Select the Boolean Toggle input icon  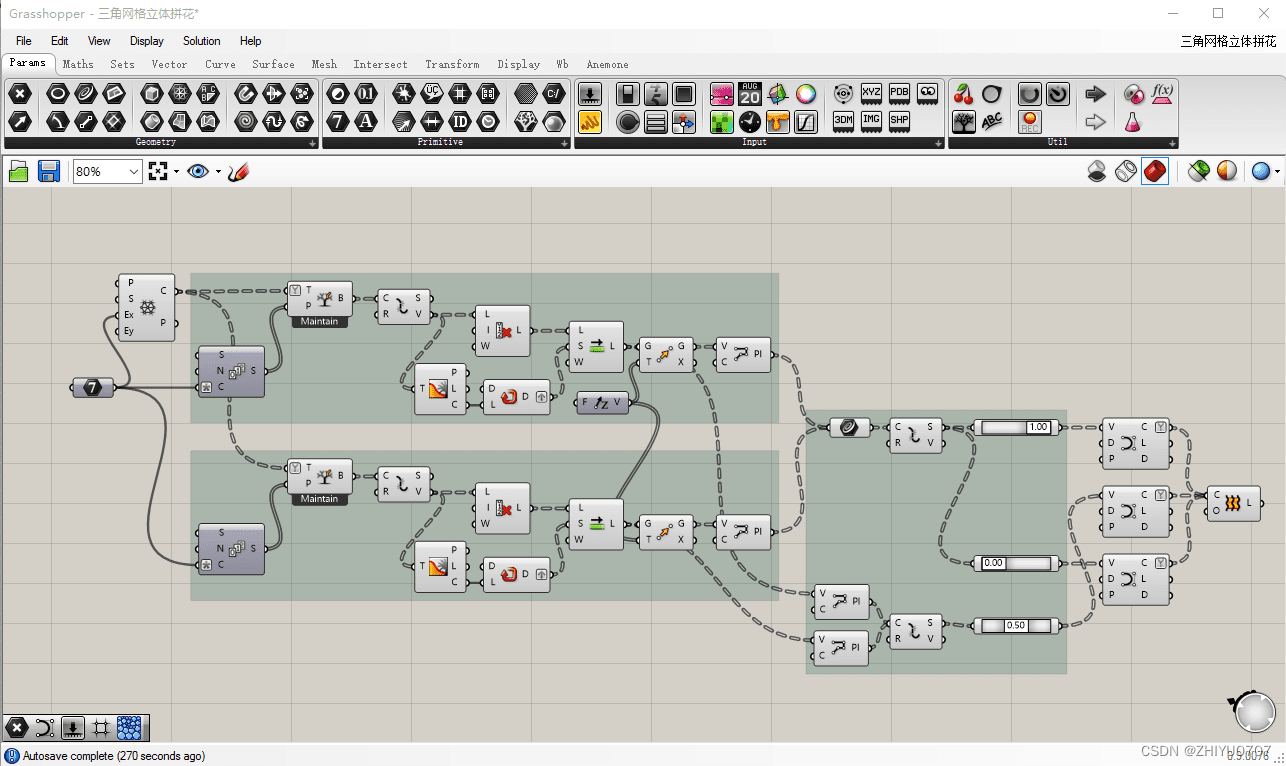click(x=628, y=94)
